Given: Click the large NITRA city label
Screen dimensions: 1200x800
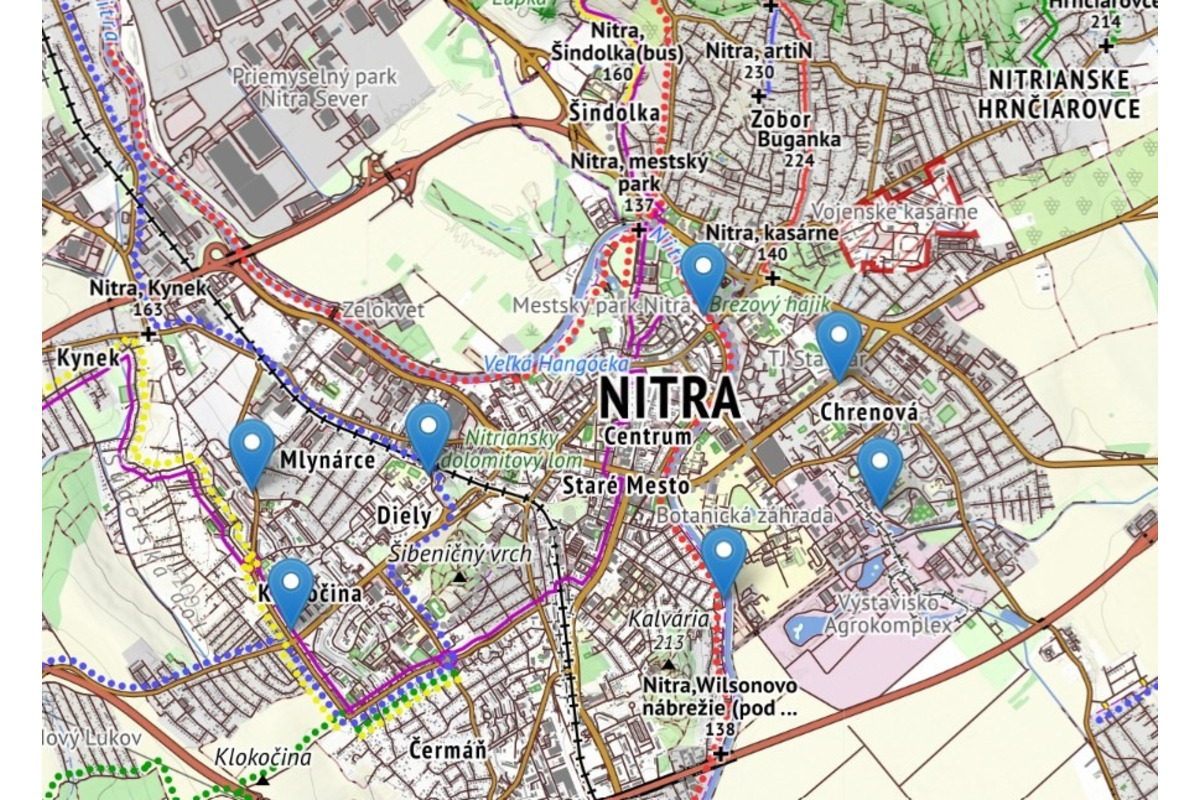Looking at the screenshot, I should (669, 399).
